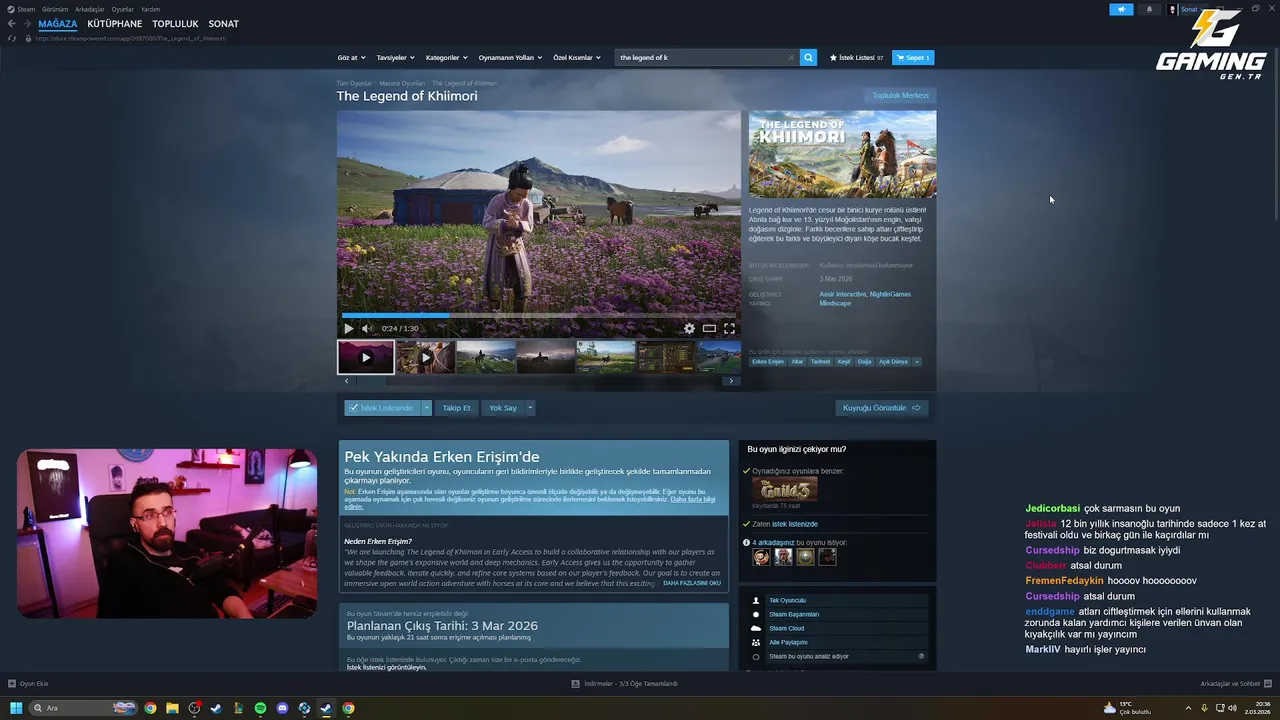Open the Tavsiyeler dropdown menu
Screen dimensions: 1280x720
(395, 57)
